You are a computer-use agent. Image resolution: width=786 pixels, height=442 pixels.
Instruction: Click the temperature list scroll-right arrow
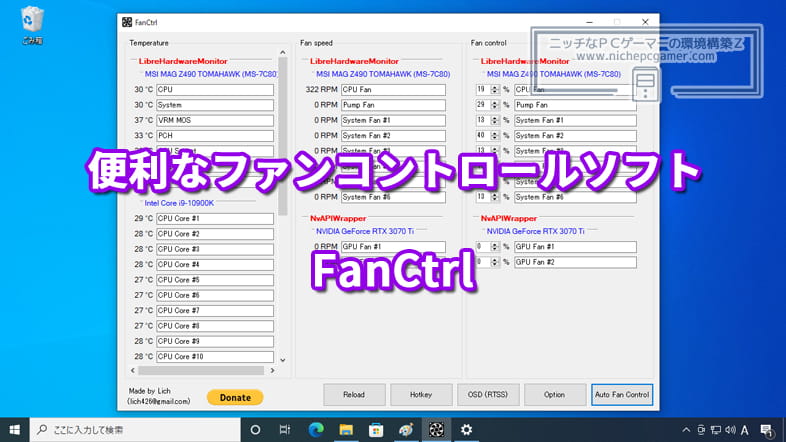272,370
